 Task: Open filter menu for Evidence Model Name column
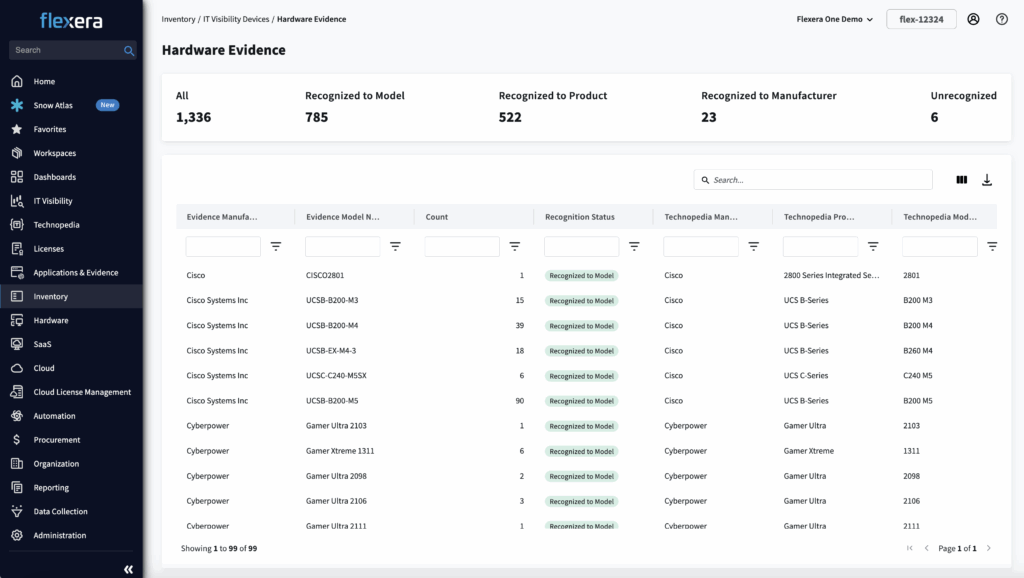pyautogui.click(x=395, y=246)
